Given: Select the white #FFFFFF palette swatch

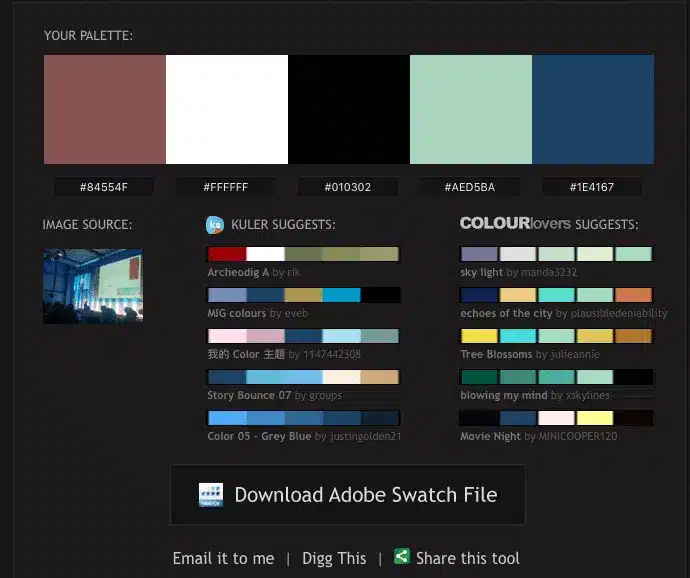Looking at the screenshot, I should [226, 109].
